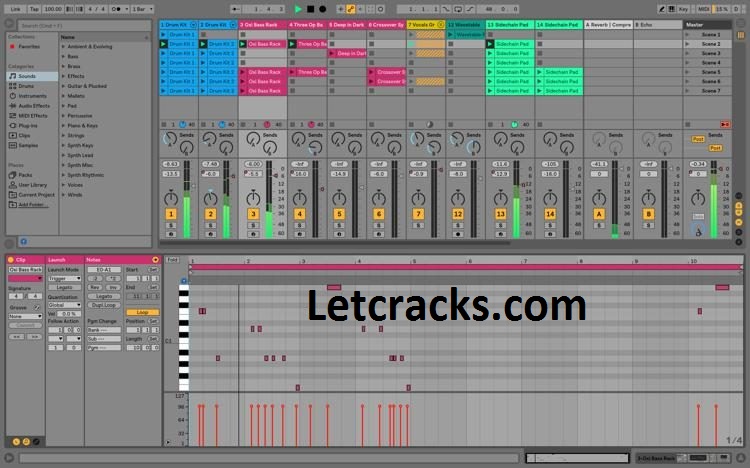Toggle the metronome button in the top bar
The width and height of the screenshot is (750, 468).
(117, 9)
